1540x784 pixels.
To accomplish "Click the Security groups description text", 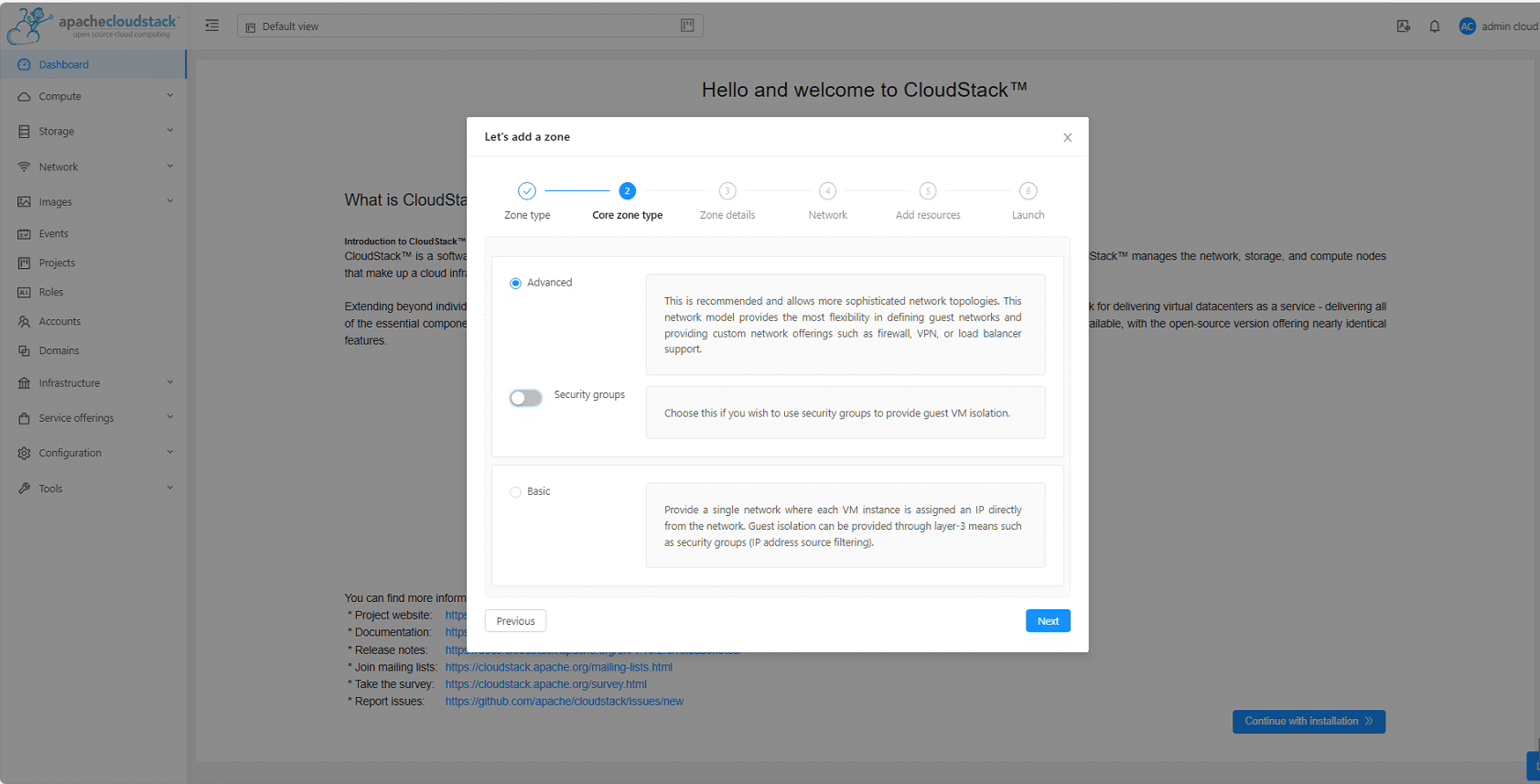I will [x=837, y=413].
